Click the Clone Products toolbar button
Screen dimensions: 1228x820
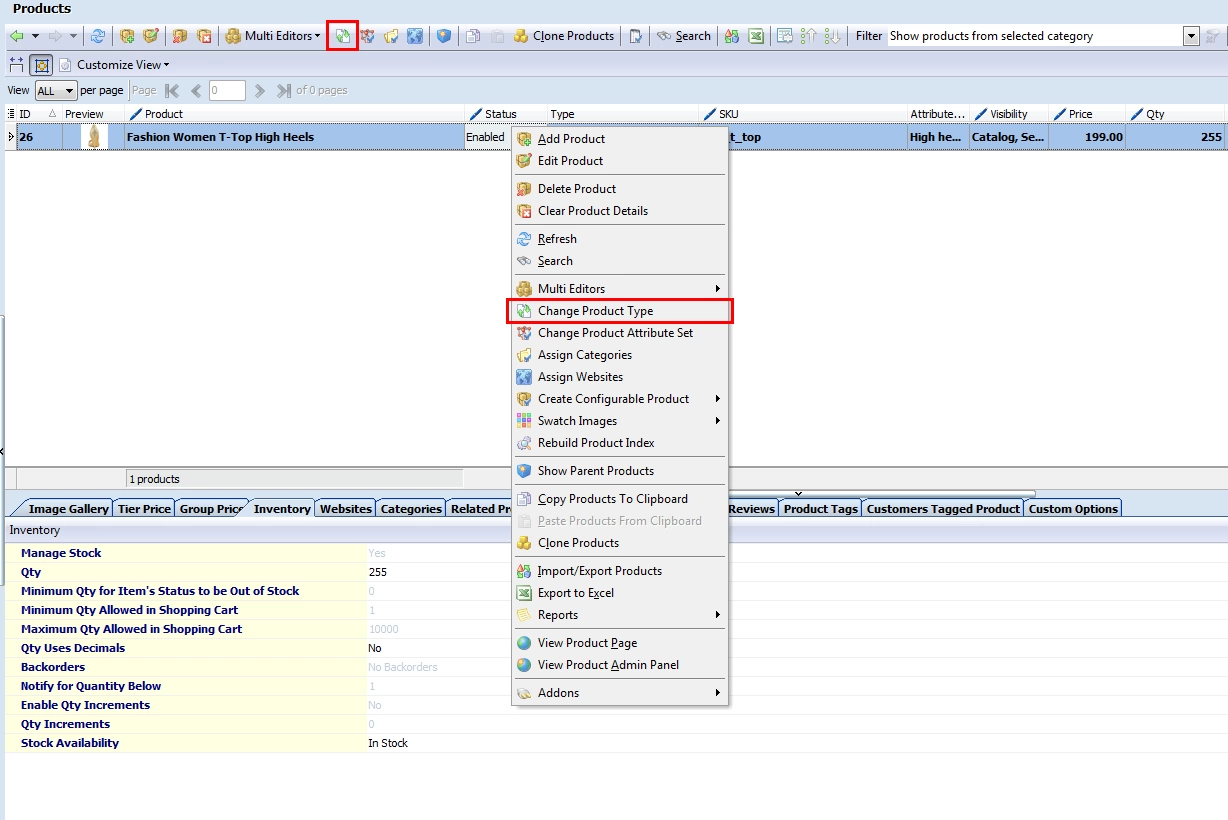click(564, 36)
